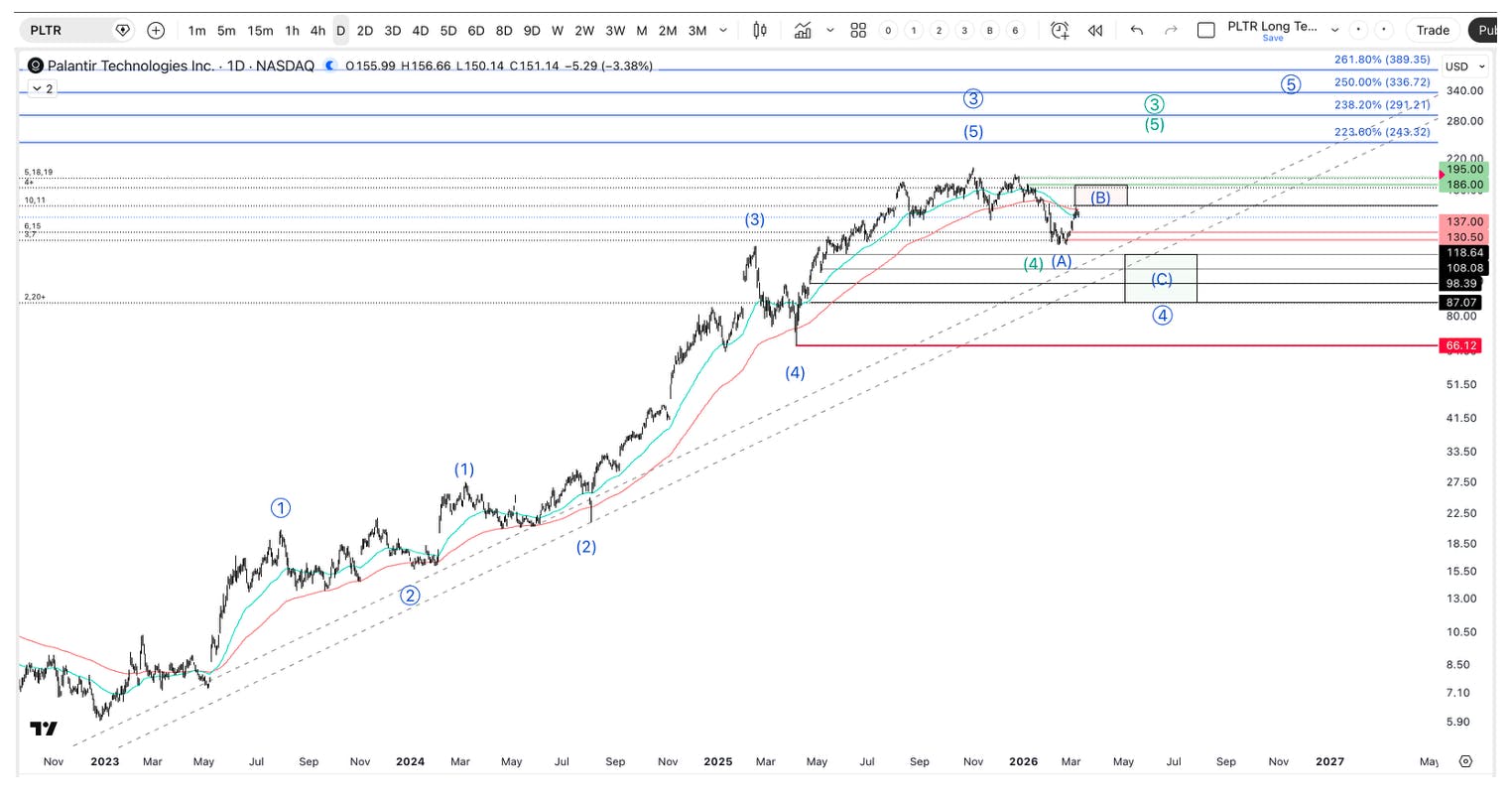Switch to the 5D interval
The image size is (1512, 800).
click(x=448, y=30)
